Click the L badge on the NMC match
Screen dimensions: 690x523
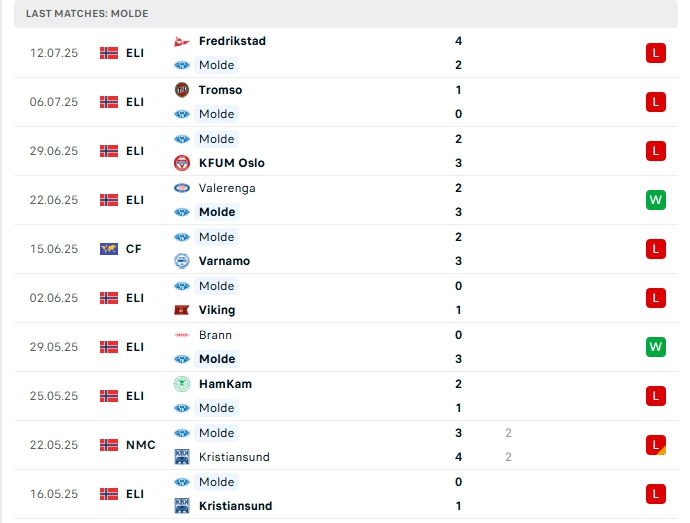(x=656, y=445)
